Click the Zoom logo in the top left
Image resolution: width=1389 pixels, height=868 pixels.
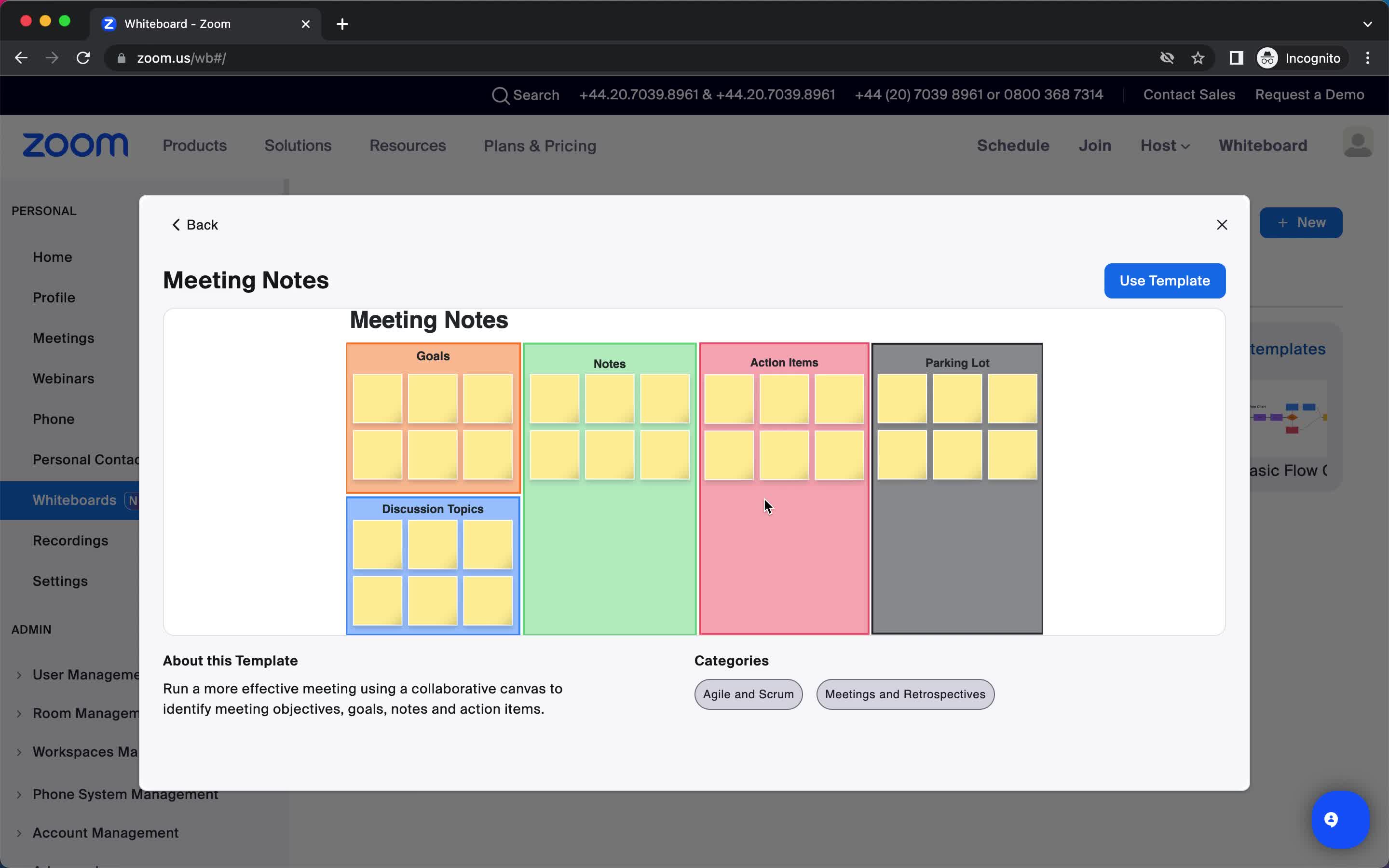75,145
